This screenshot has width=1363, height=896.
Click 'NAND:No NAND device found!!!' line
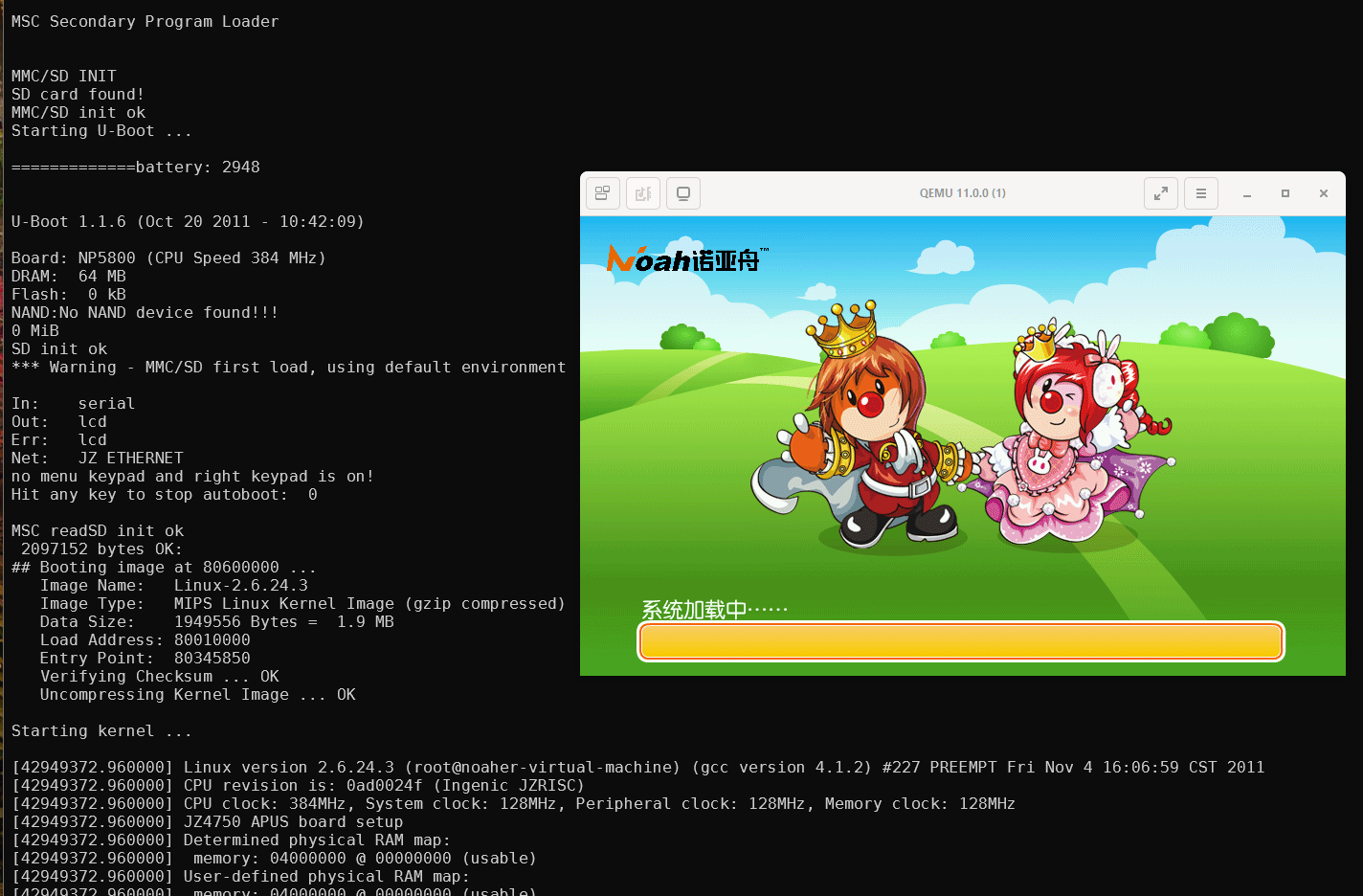pyautogui.click(x=145, y=312)
